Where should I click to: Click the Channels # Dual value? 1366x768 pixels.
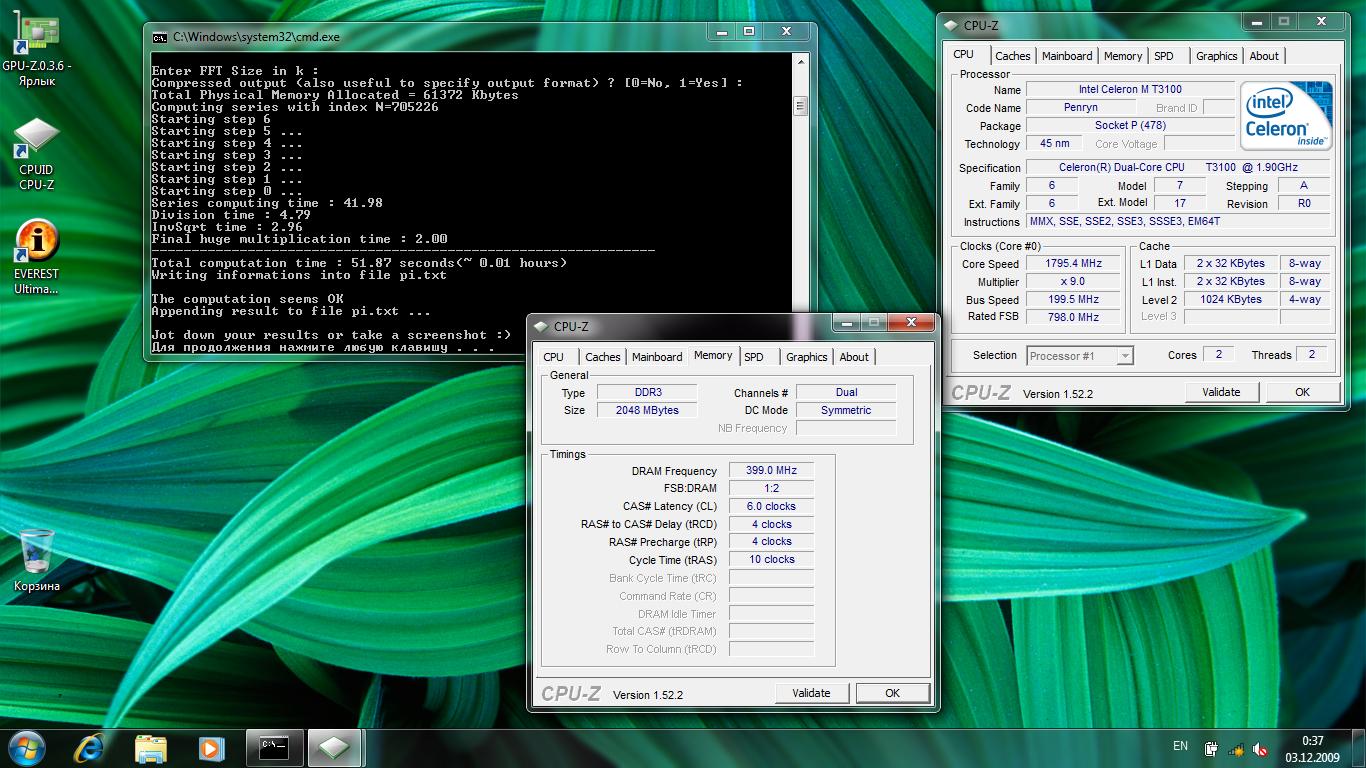pos(846,393)
